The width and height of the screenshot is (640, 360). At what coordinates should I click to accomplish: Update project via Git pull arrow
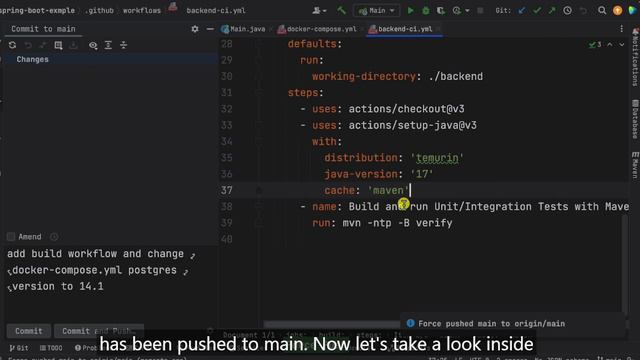(522, 11)
